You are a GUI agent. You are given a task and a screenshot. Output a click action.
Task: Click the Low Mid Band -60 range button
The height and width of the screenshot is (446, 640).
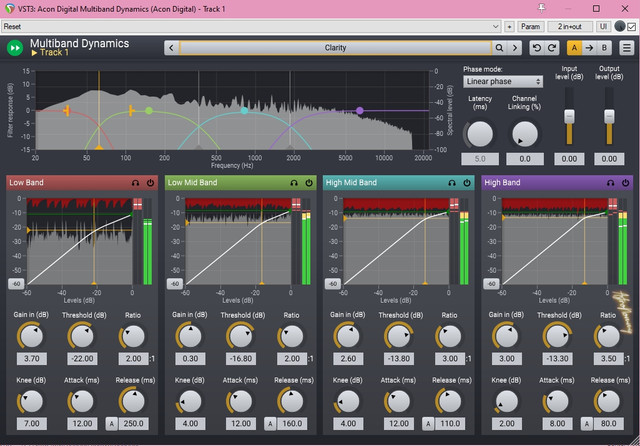(174, 284)
